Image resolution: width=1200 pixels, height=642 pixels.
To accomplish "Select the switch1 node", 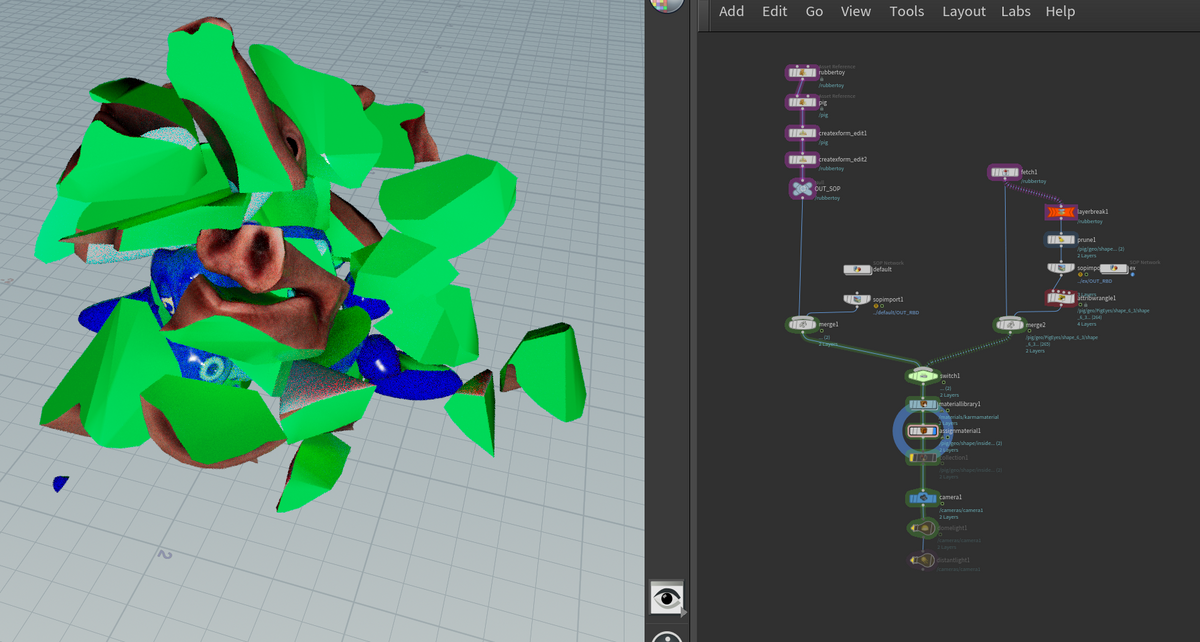I will (922, 376).
